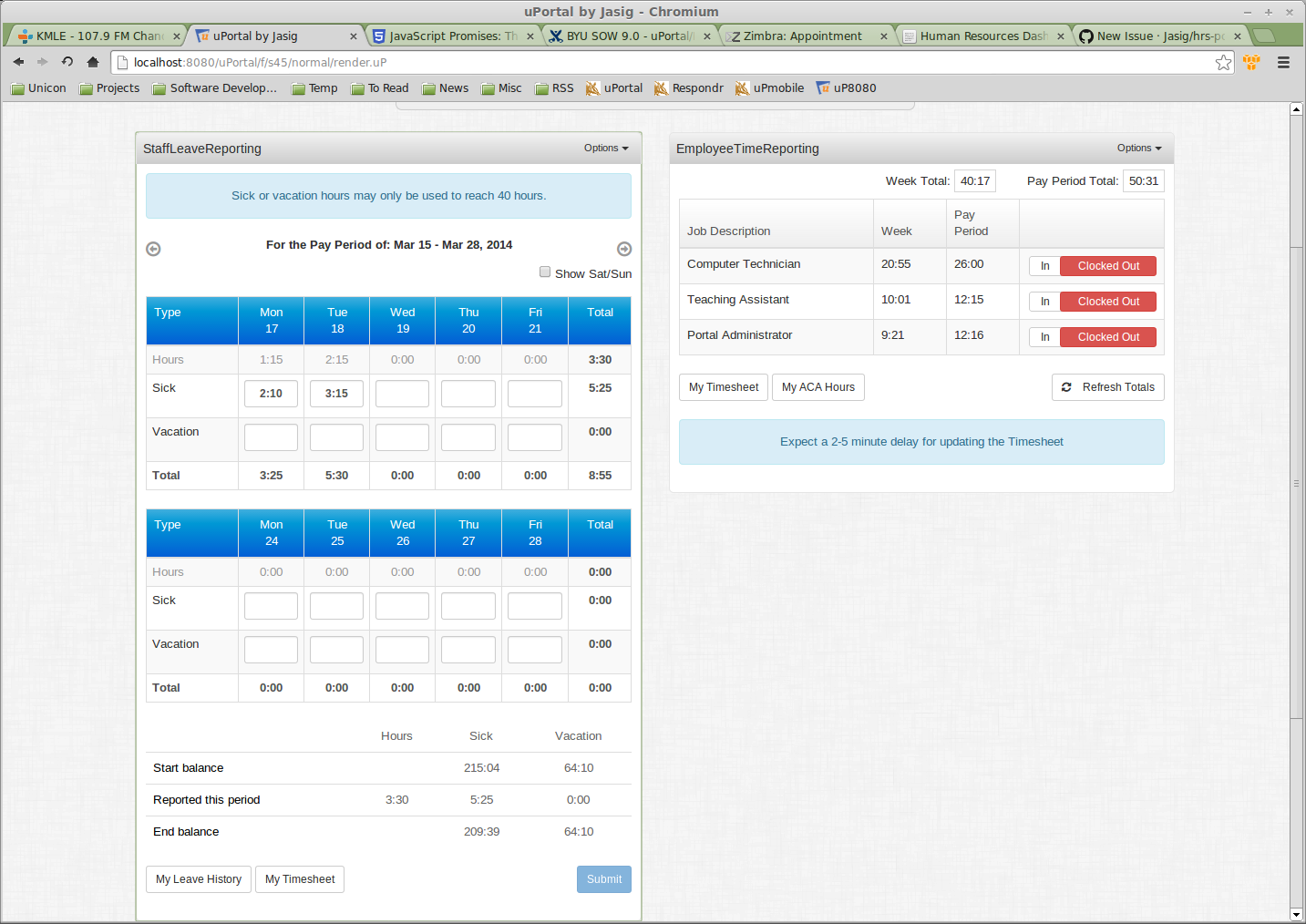Bookmark this page with the star icon

pyautogui.click(x=1223, y=62)
